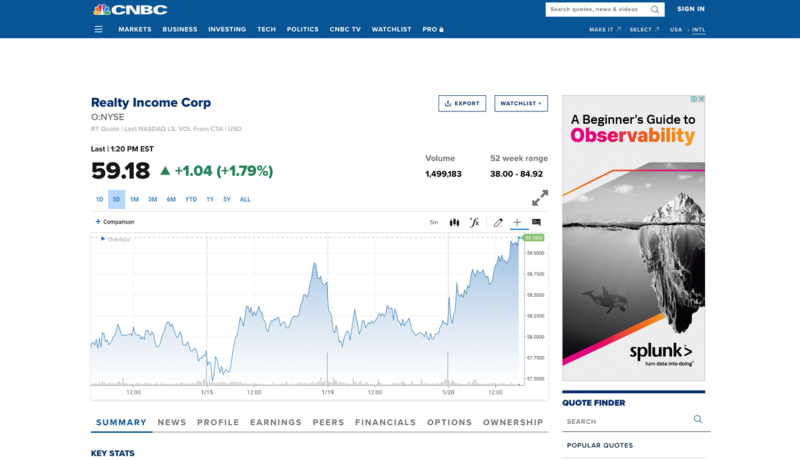The height and width of the screenshot is (460, 800).
Task: Click the Splunk Observability ad image
Action: (x=634, y=238)
